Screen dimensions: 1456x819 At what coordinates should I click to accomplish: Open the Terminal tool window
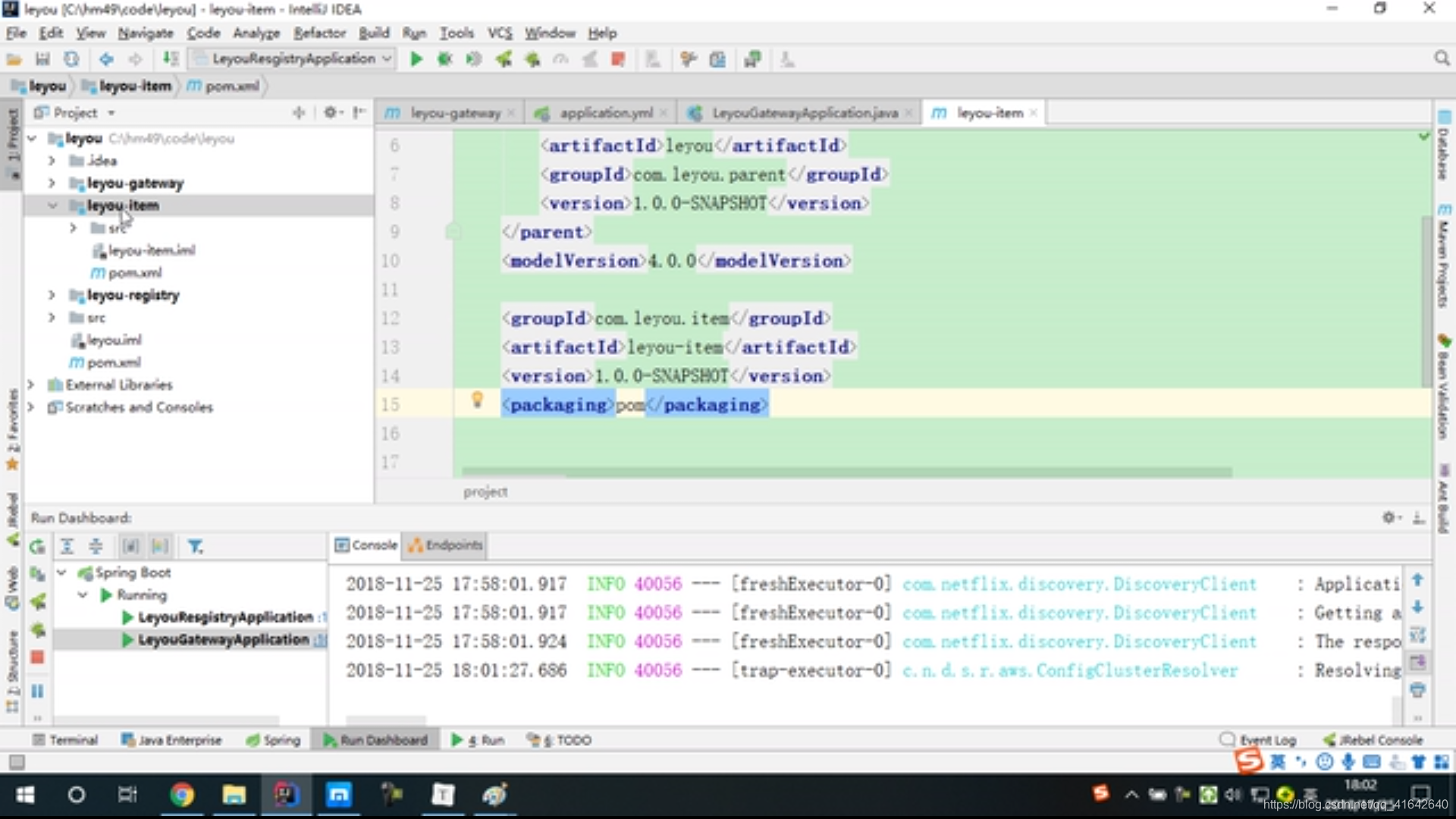(x=66, y=740)
